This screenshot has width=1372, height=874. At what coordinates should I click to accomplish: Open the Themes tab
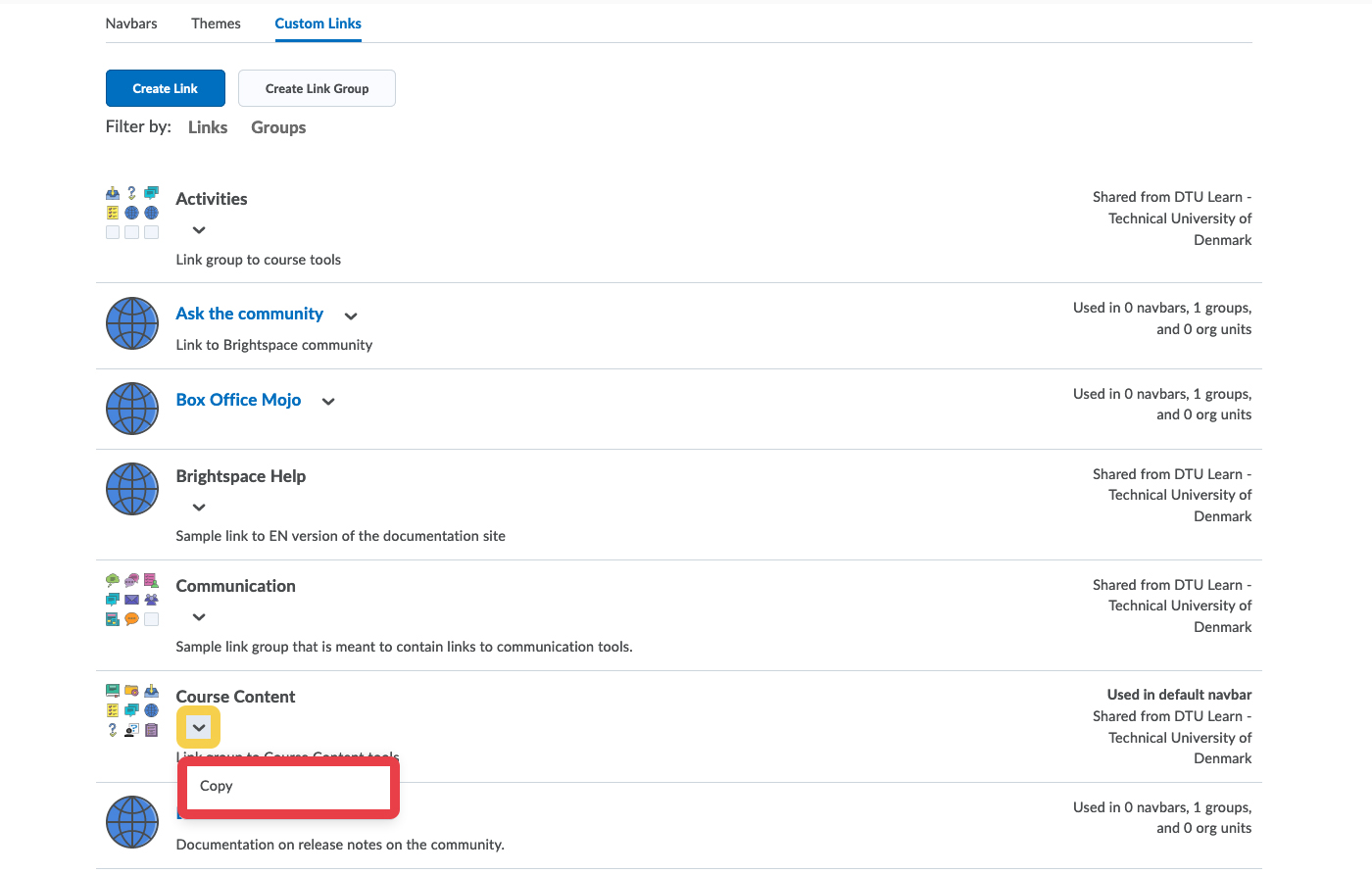216,24
